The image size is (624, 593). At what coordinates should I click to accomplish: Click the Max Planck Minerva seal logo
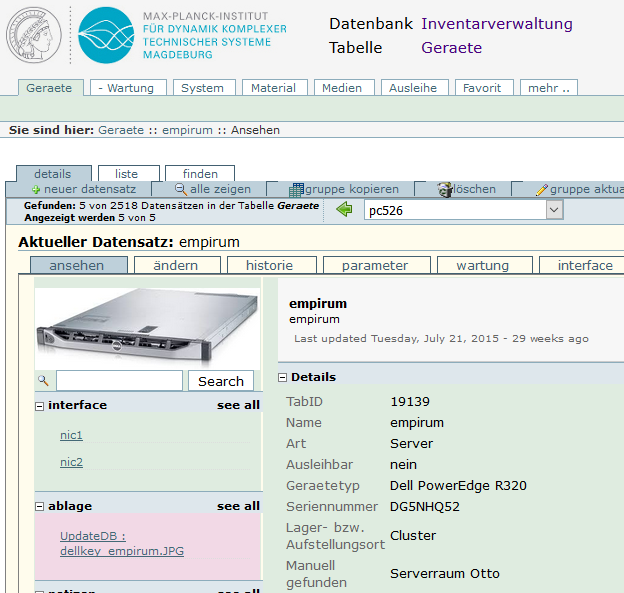click(x=35, y=39)
